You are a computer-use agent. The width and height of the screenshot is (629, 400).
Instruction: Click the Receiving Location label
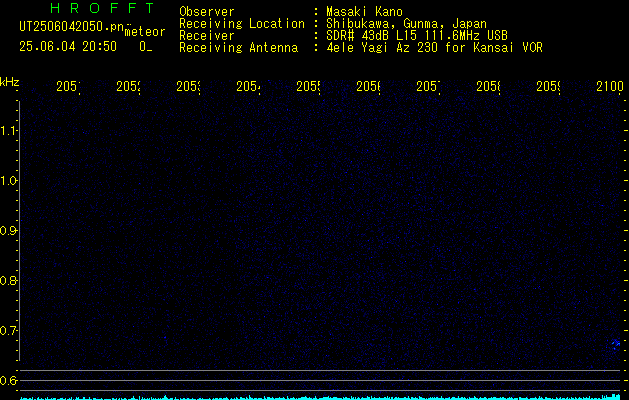242,24
